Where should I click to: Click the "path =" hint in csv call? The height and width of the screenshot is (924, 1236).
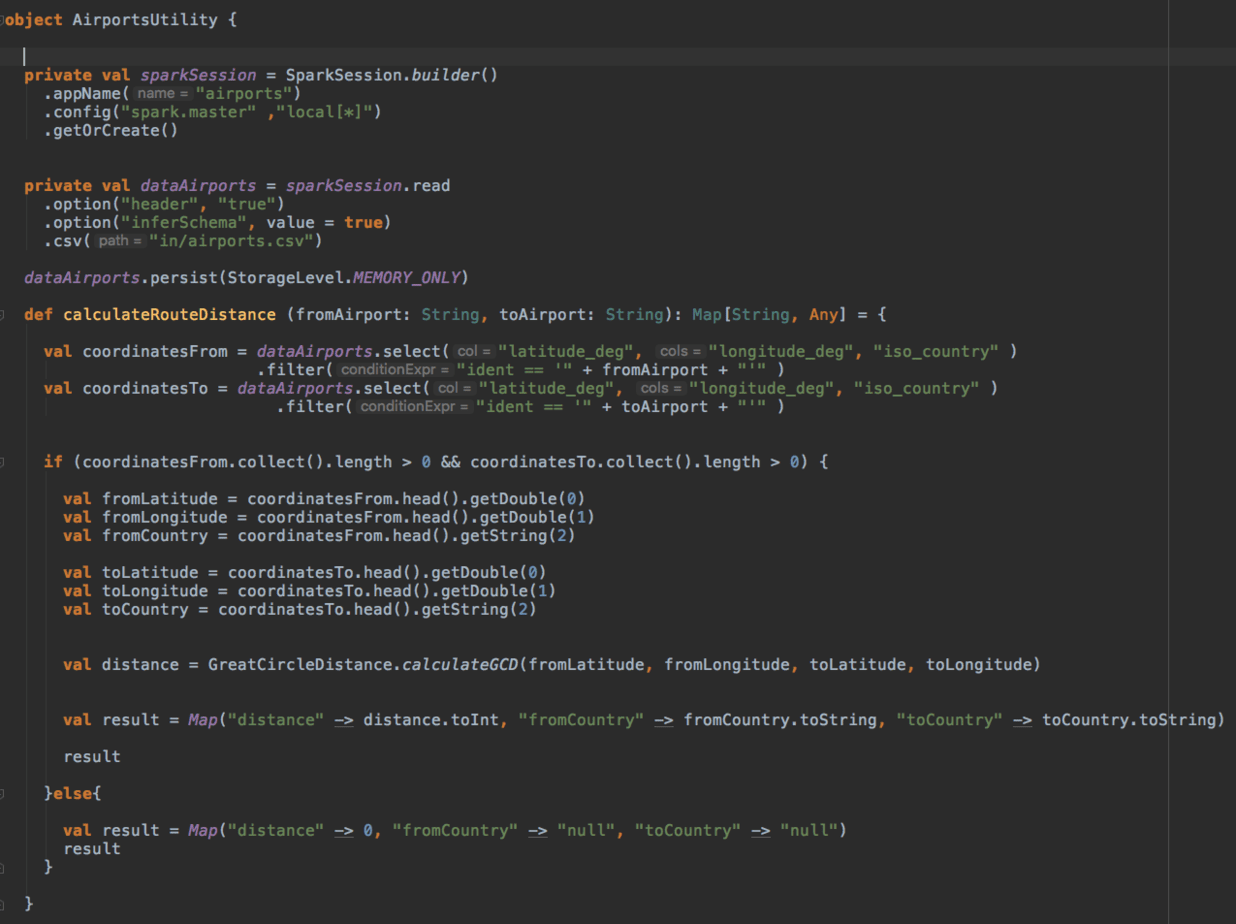(121, 241)
